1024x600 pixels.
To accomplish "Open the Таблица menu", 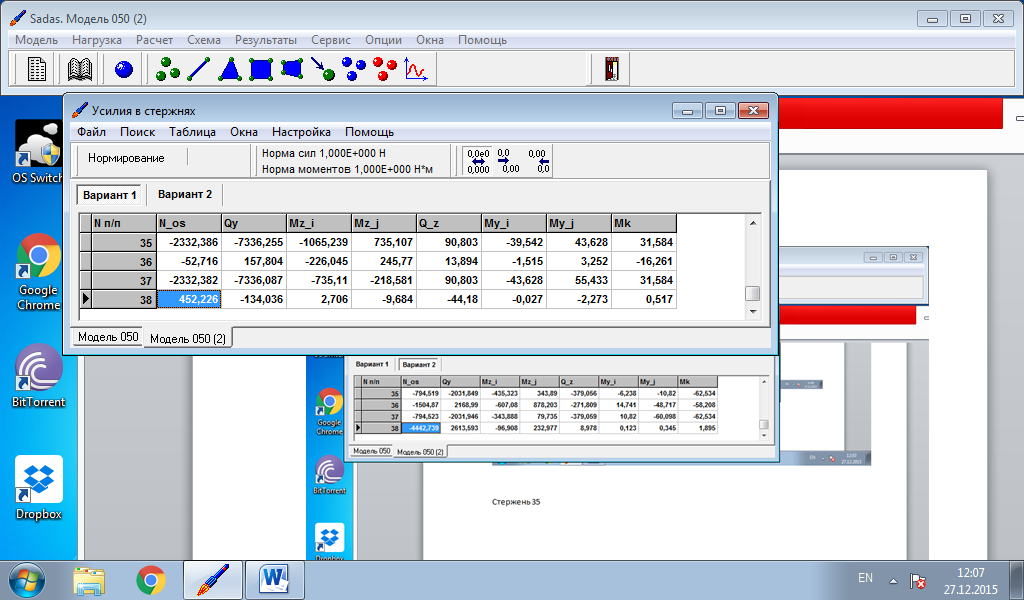I will (193, 132).
